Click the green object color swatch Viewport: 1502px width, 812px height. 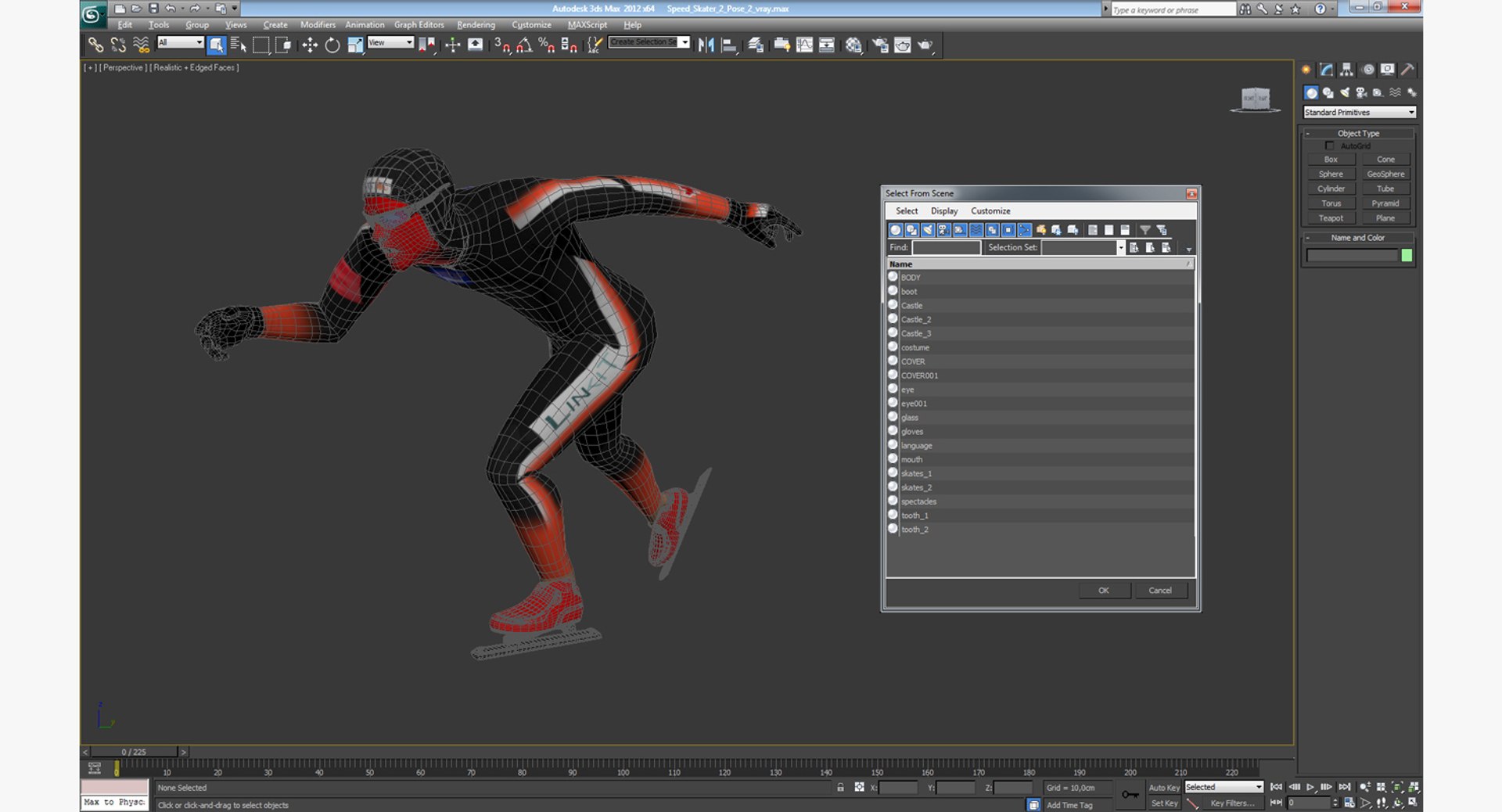coord(1407,256)
